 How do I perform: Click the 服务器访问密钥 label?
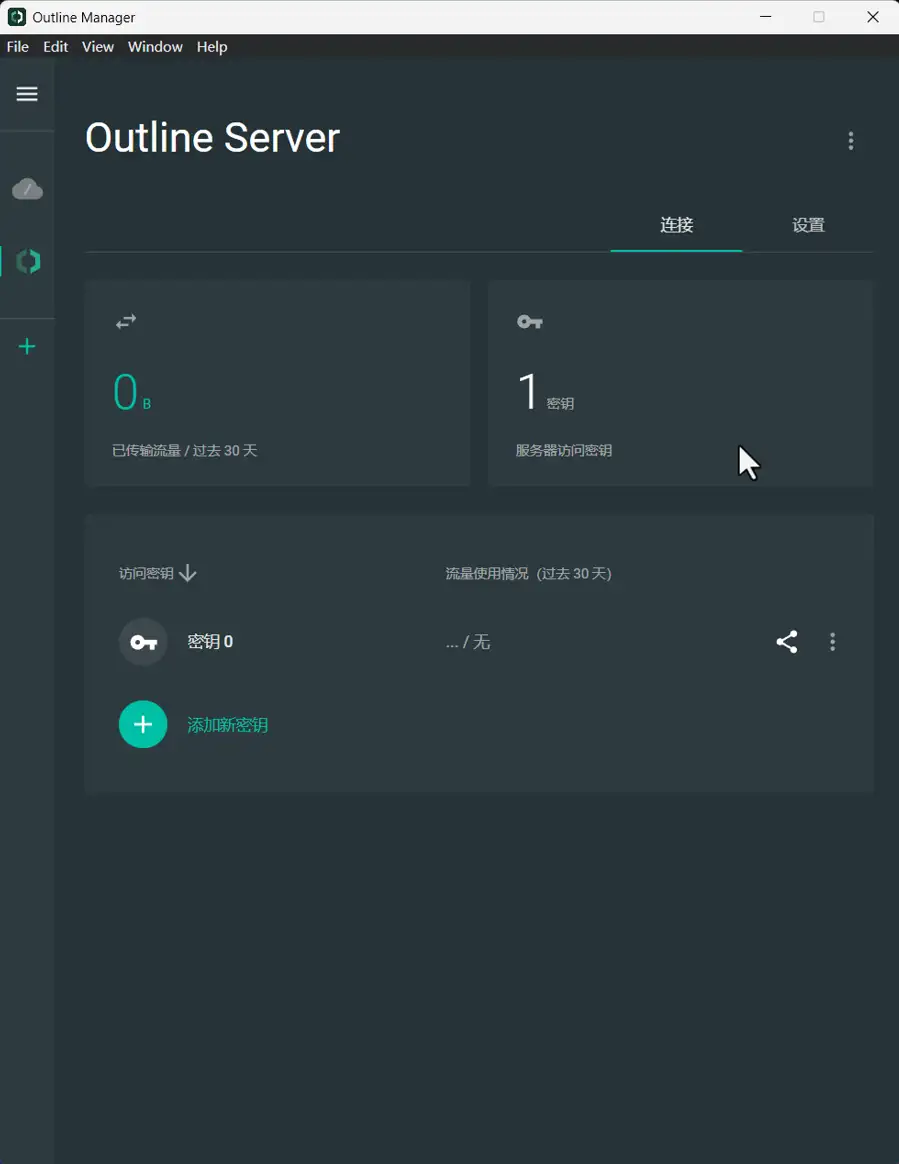564,451
